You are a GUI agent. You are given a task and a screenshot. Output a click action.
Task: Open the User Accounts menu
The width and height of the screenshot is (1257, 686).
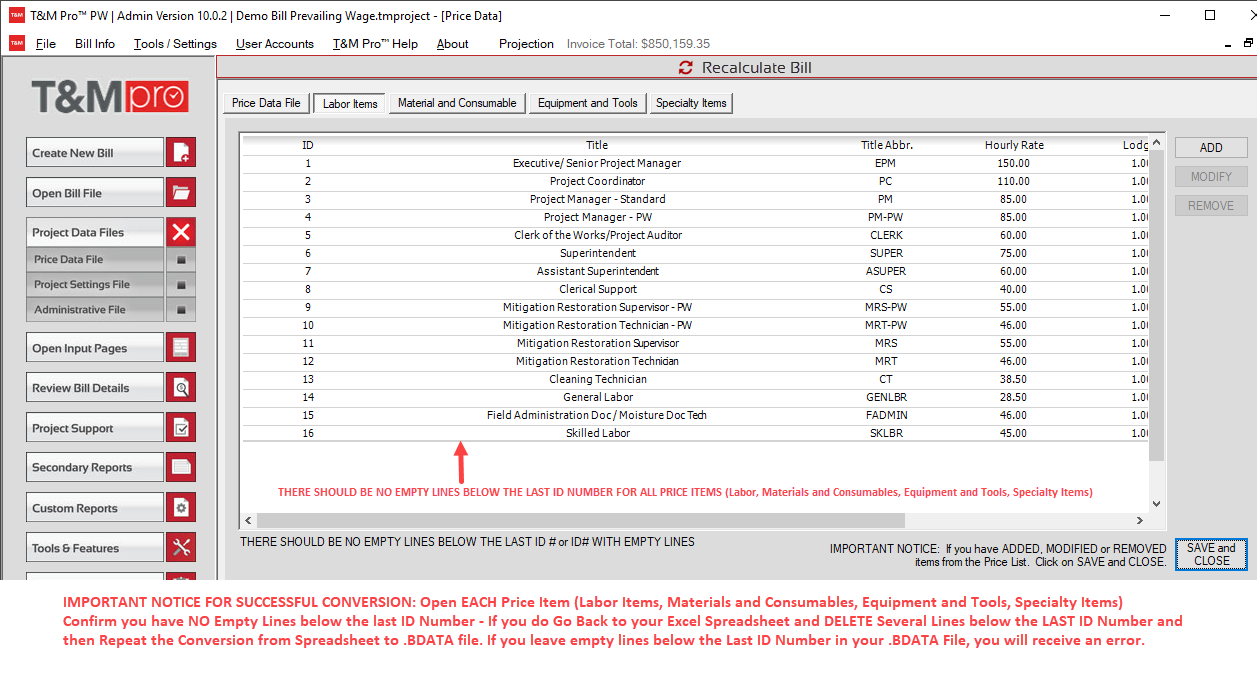275,44
